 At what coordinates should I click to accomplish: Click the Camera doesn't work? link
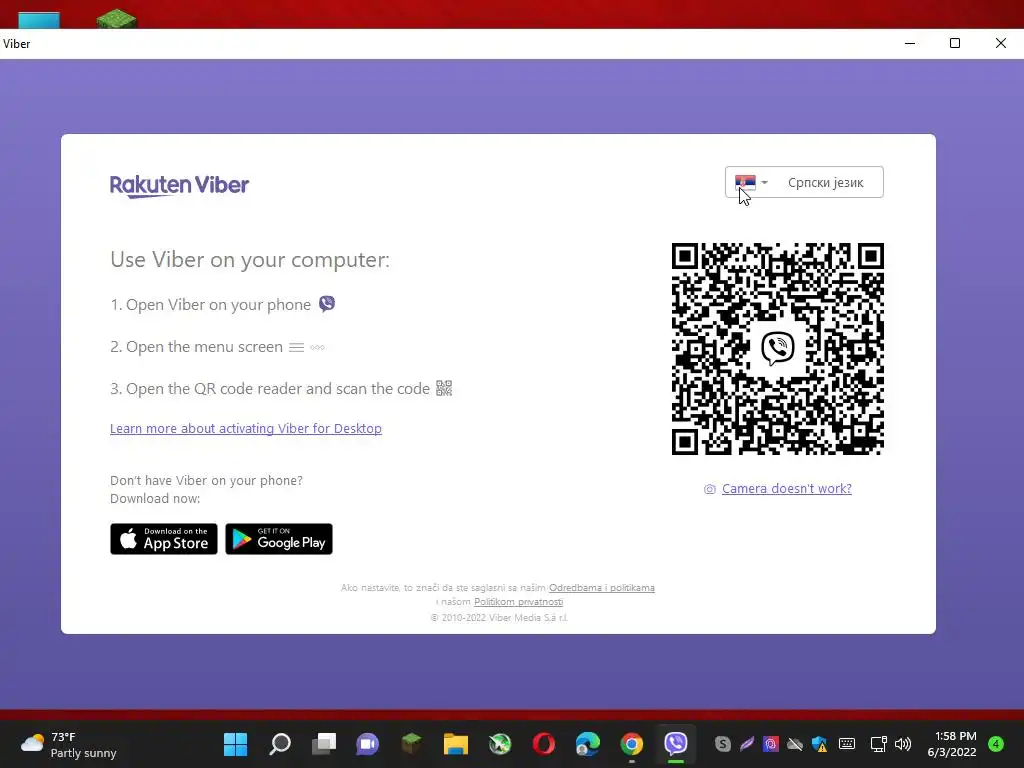(x=786, y=488)
